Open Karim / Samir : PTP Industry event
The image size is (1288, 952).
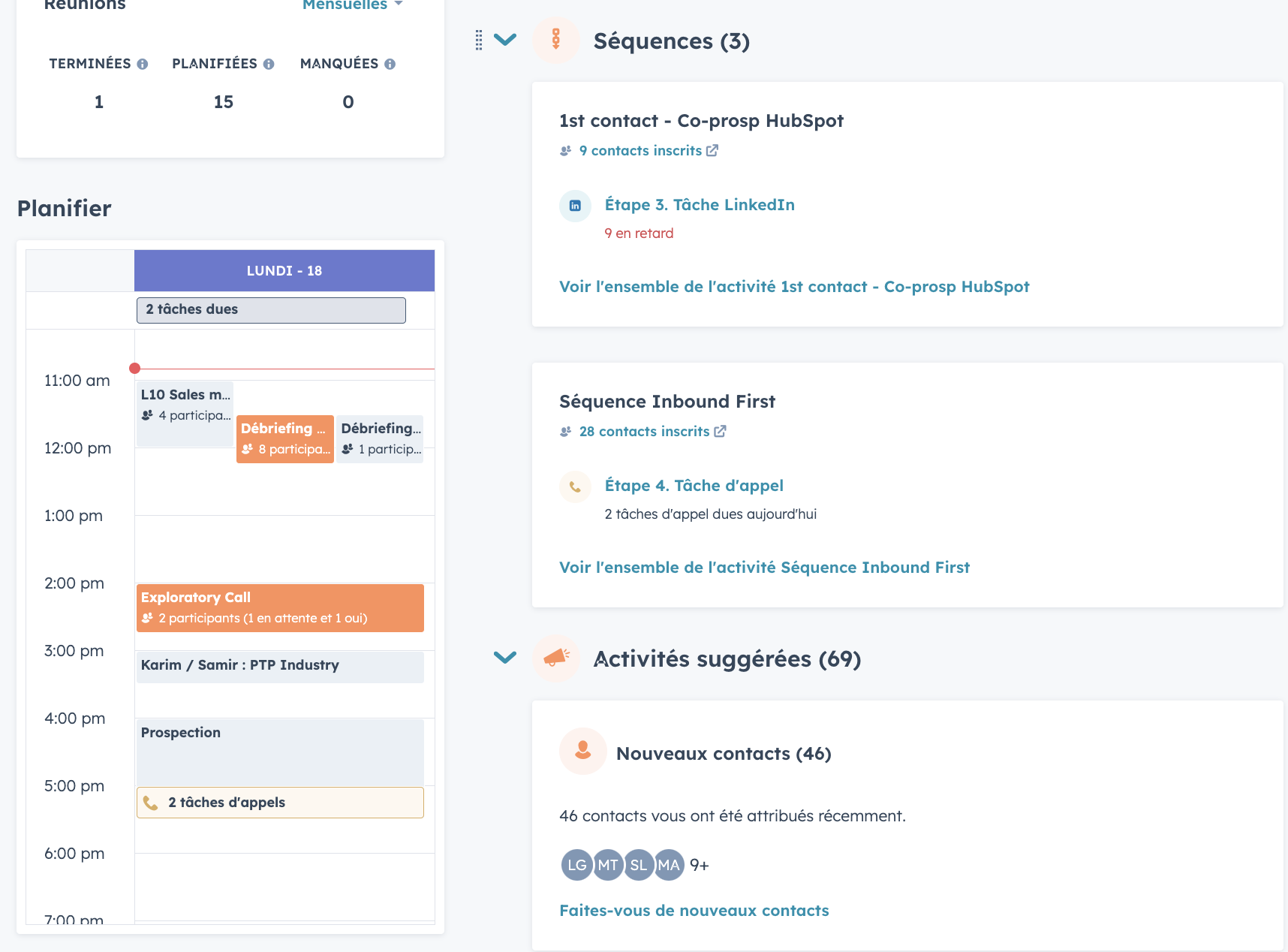pyautogui.click(x=280, y=667)
